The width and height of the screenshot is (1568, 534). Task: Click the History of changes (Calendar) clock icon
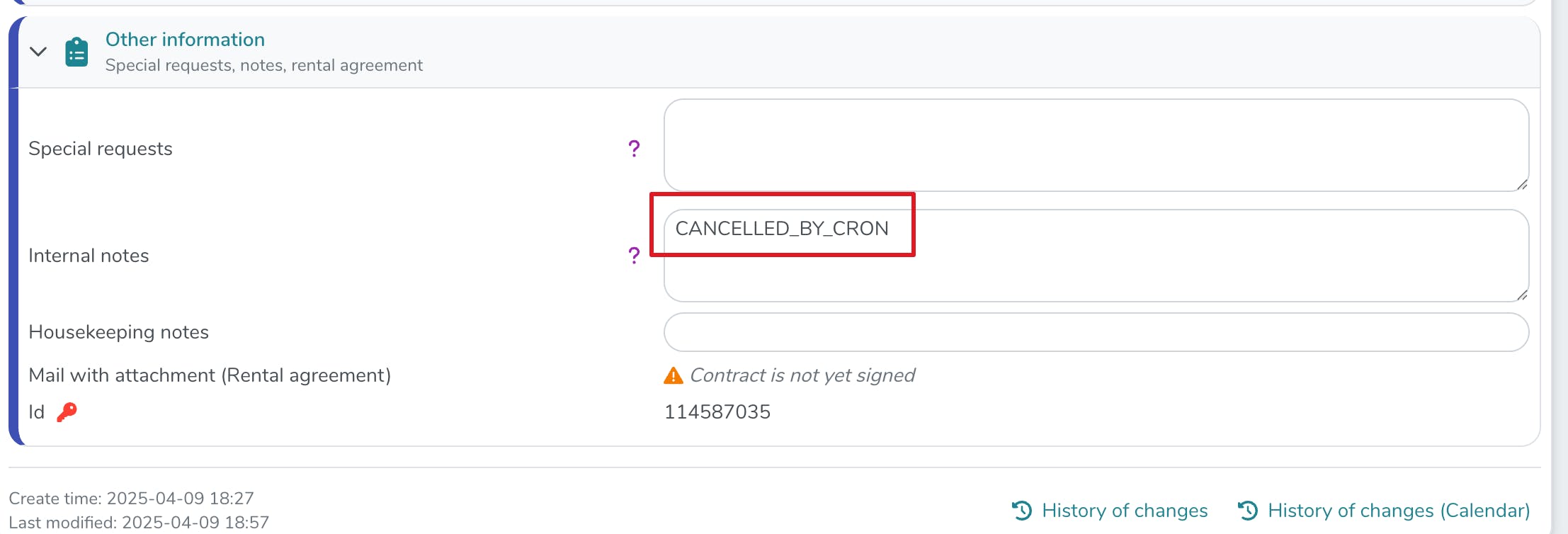1247,511
